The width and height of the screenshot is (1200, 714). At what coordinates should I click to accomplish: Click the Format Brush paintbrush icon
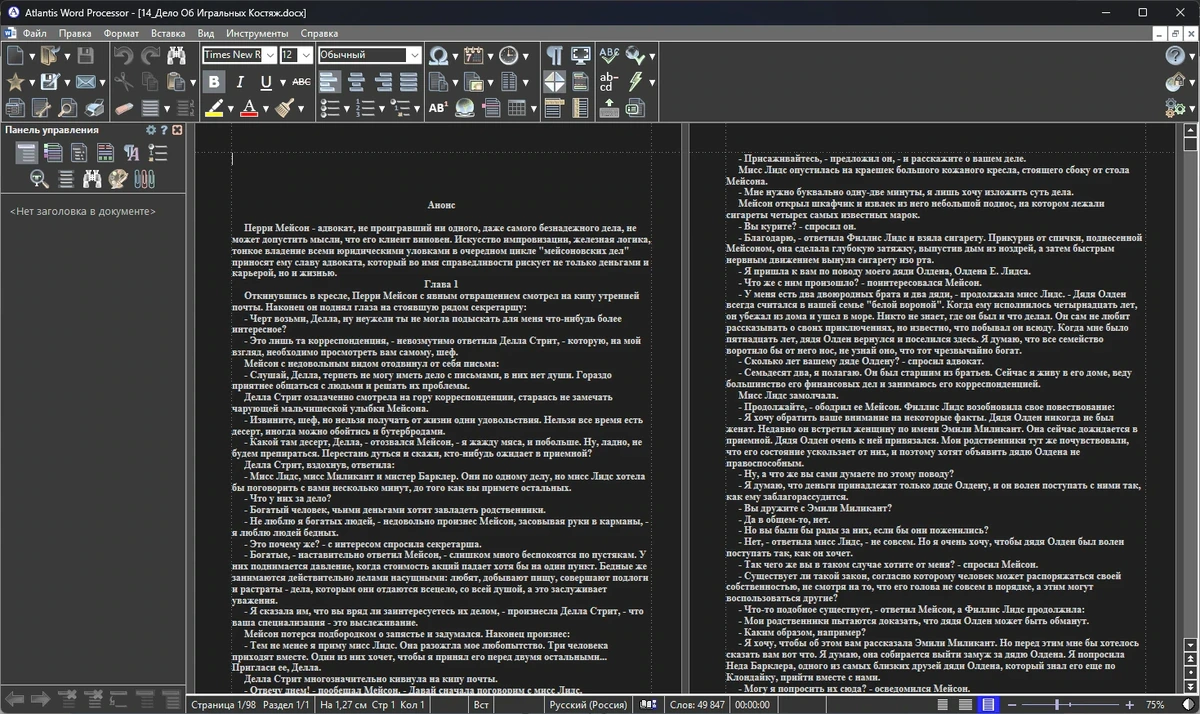tap(285, 108)
